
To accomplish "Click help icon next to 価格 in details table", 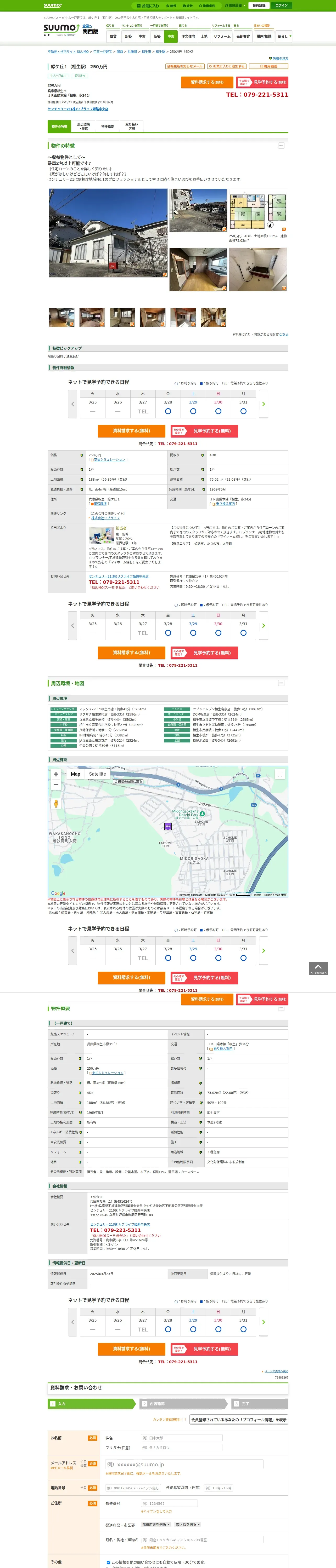I will tap(82, 455).
